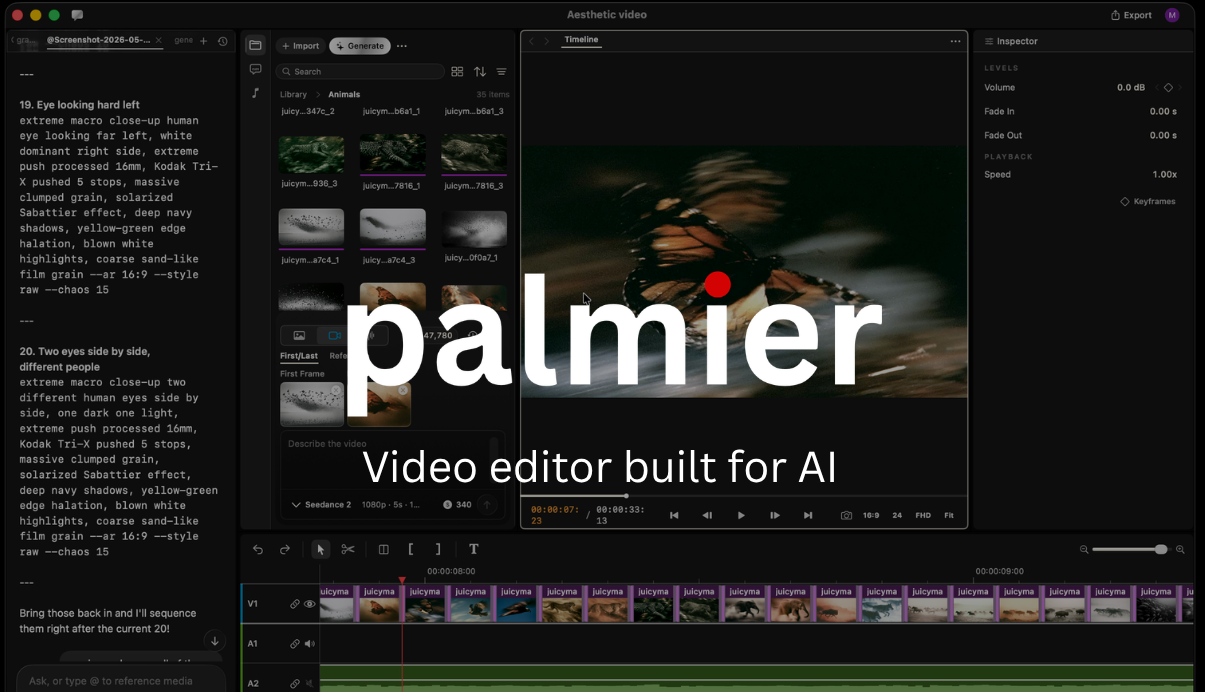
Task: Step forward one frame
Action: tap(775, 515)
